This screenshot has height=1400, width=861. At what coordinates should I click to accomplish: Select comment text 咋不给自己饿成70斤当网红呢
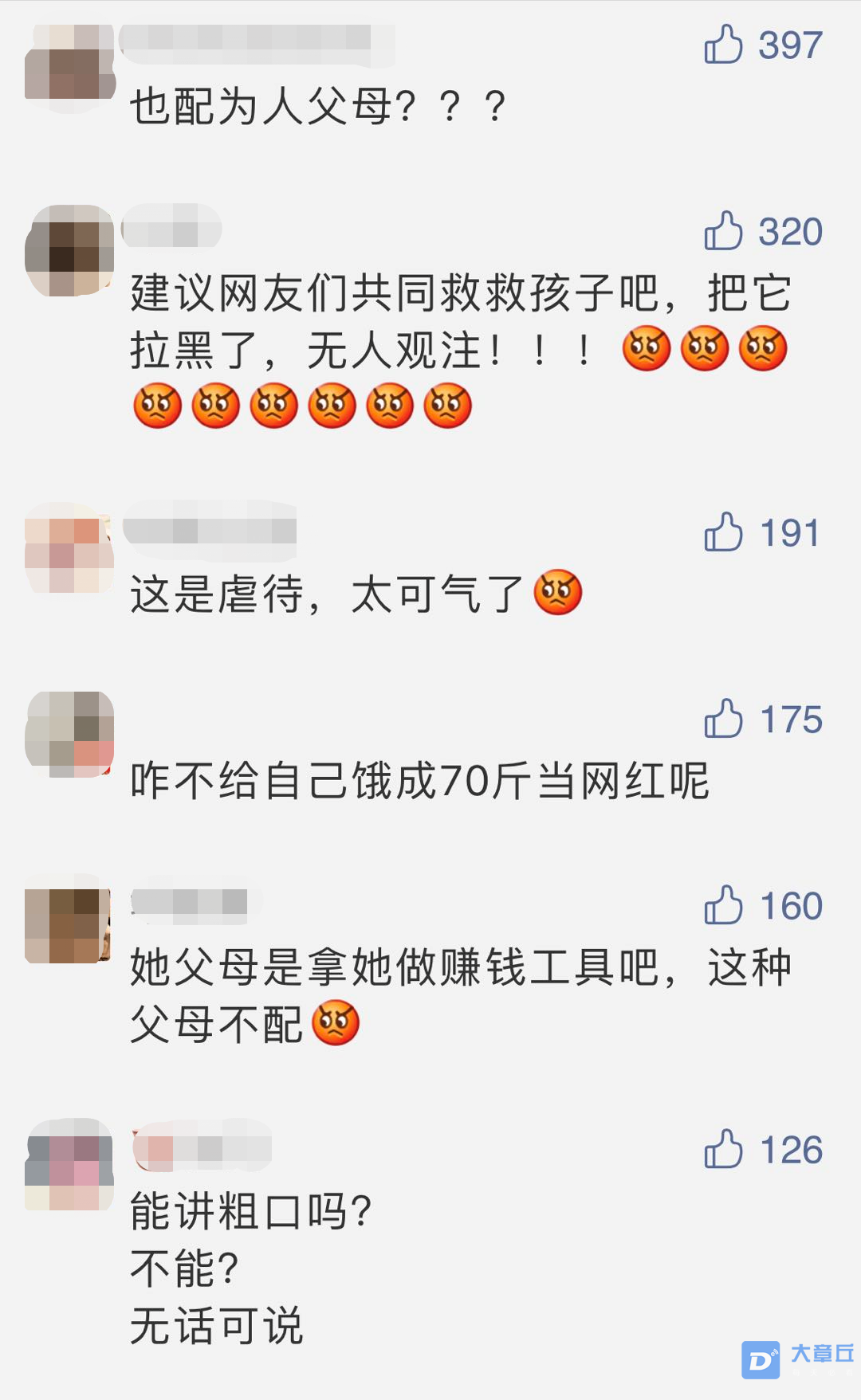coord(419,780)
